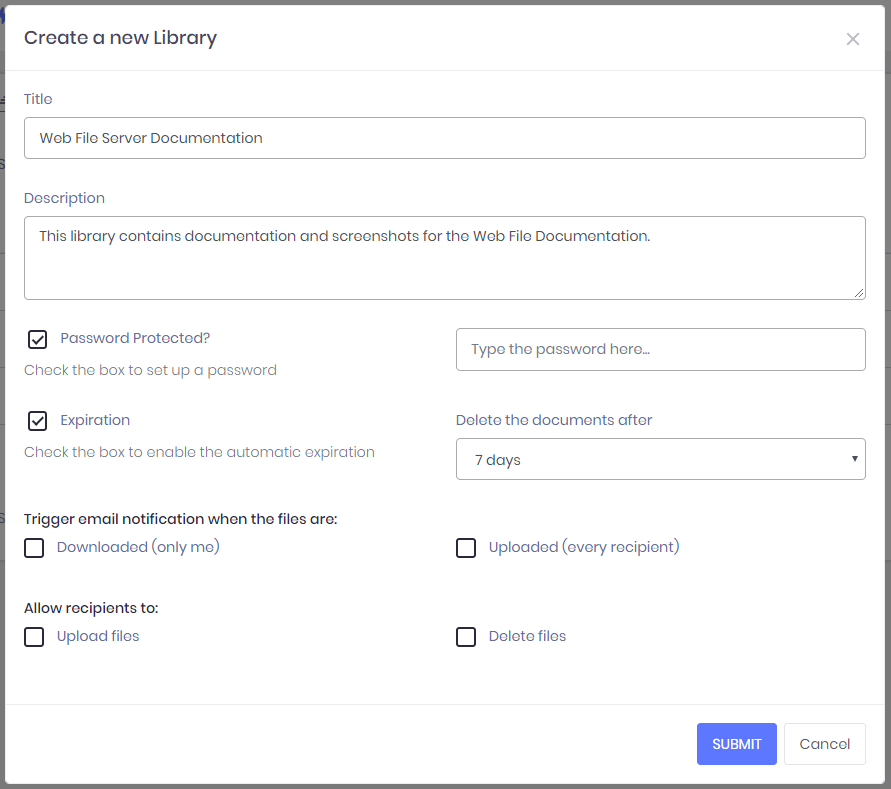Check the Downloaded (only me) notification option
The width and height of the screenshot is (891, 789).
[33, 548]
